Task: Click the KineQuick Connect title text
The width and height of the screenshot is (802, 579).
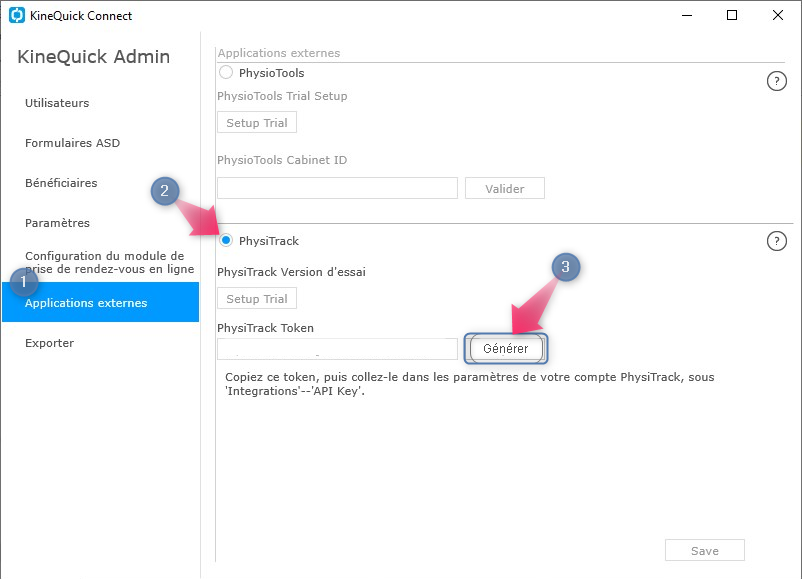Action: [x=81, y=15]
